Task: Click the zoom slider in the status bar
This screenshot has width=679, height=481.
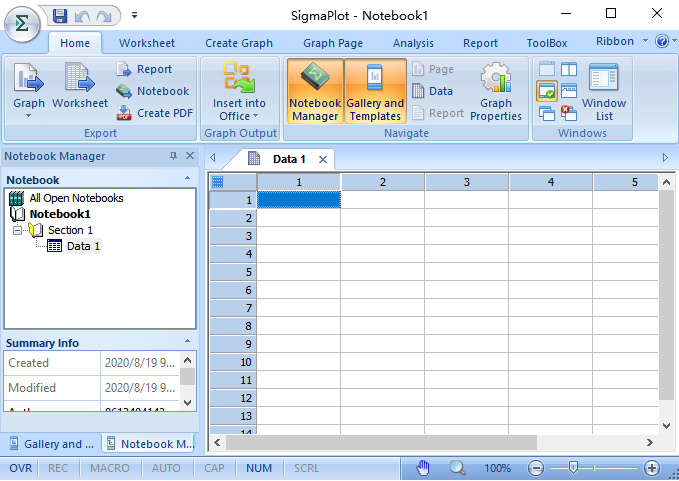Action: pos(573,468)
